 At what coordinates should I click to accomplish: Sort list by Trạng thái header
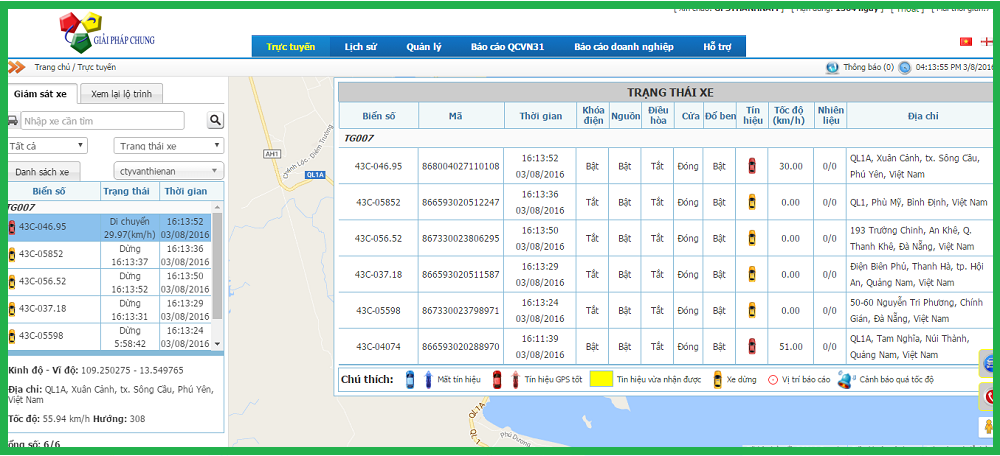tap(129, 191)
